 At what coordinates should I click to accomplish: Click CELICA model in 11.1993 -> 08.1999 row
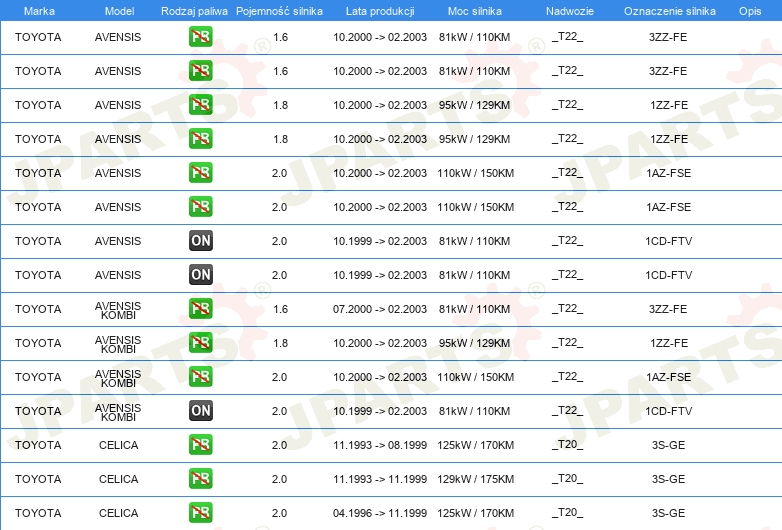(118, 445)
